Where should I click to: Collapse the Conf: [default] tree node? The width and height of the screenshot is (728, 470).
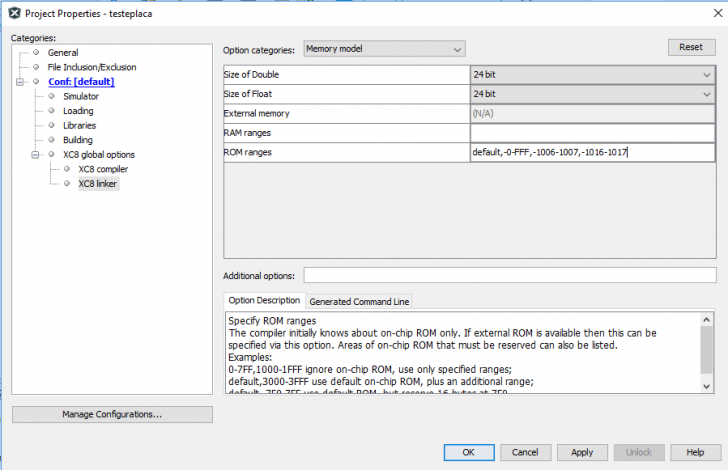click(19, 82)
